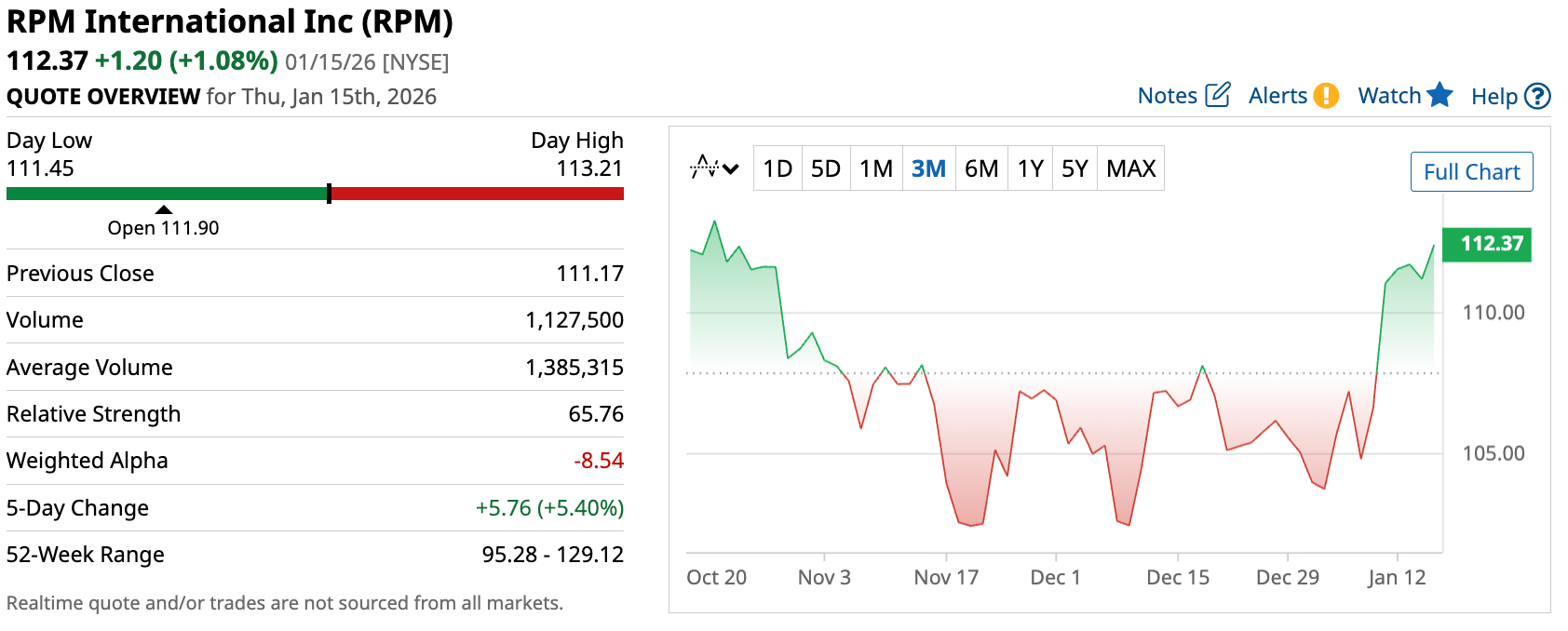Select the 1Y chart period
Screen dimensions: 1568x631
[1030, 168]
